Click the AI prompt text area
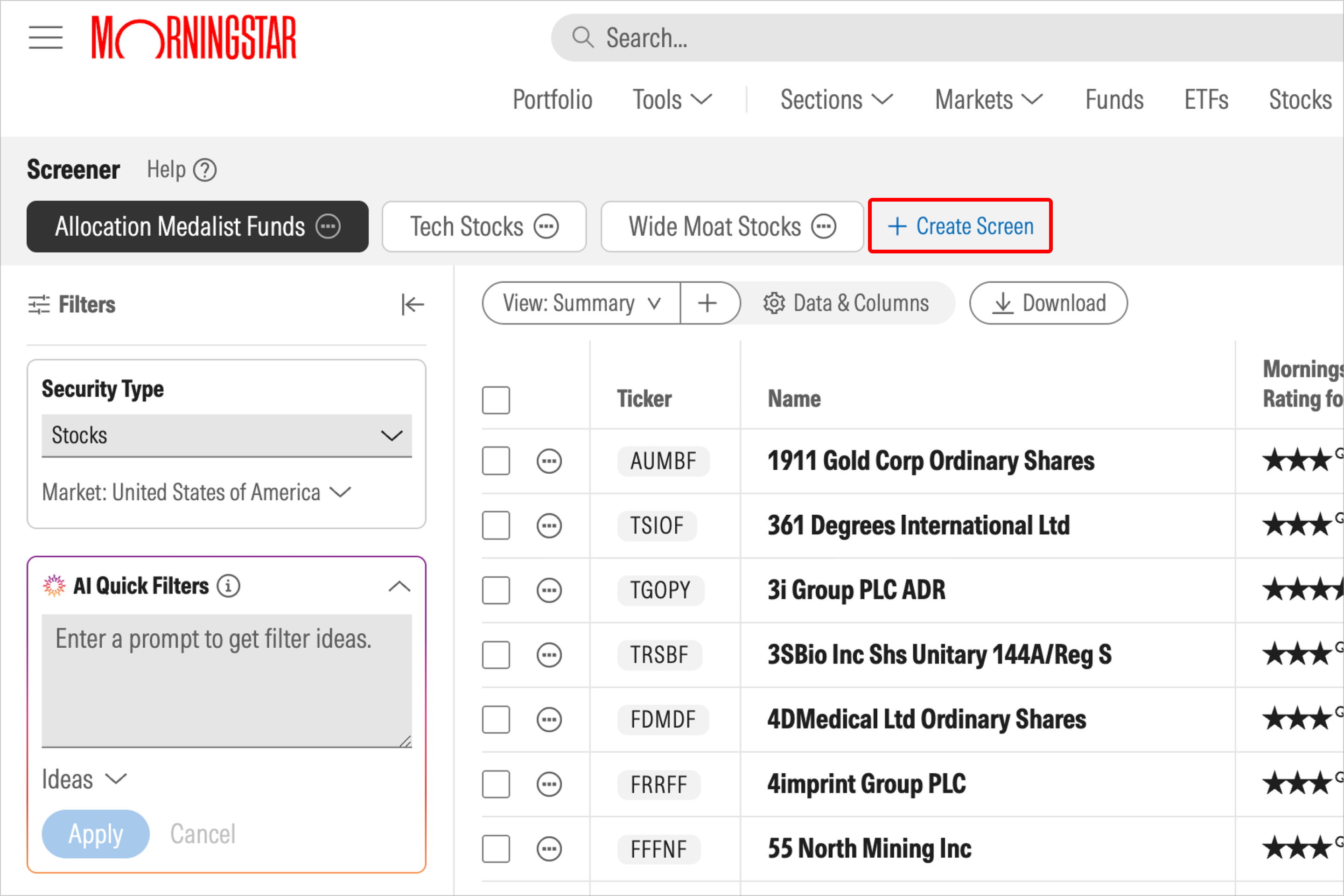1344x896 pixels. pos(227,680)
